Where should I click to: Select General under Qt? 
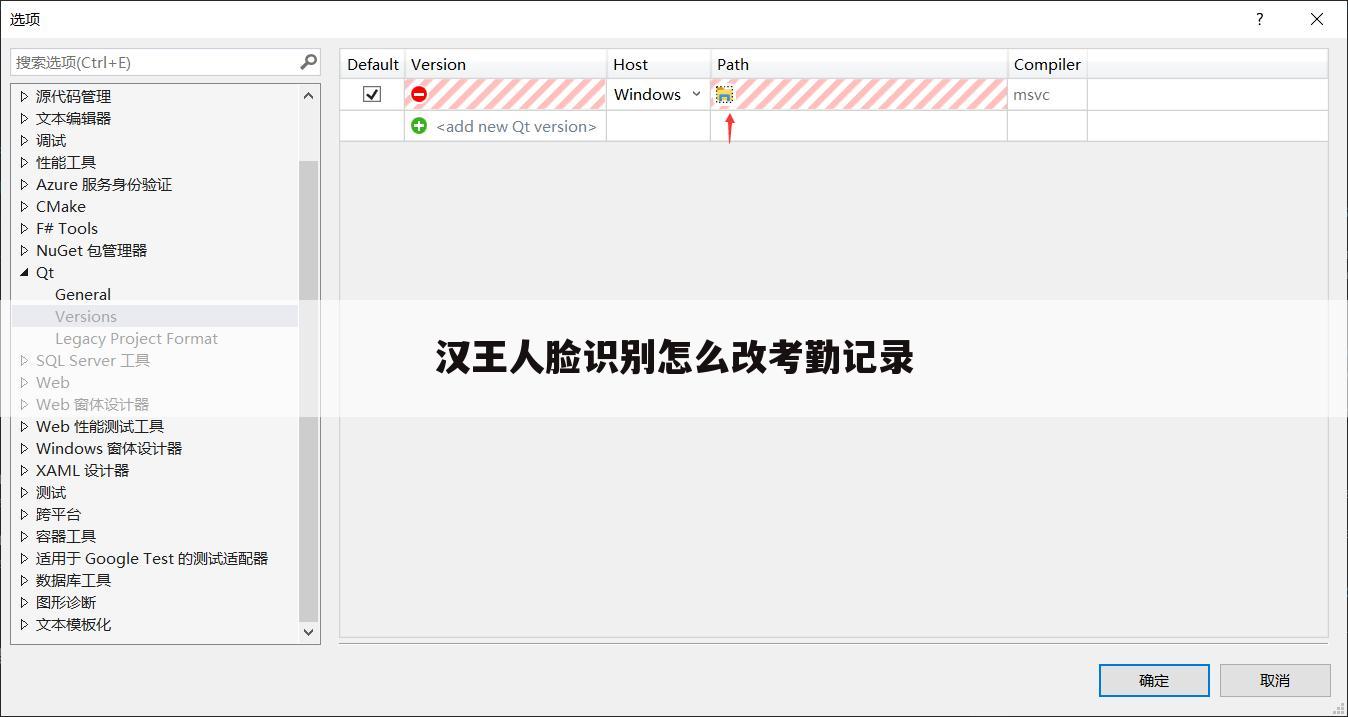tap(83, 294)
